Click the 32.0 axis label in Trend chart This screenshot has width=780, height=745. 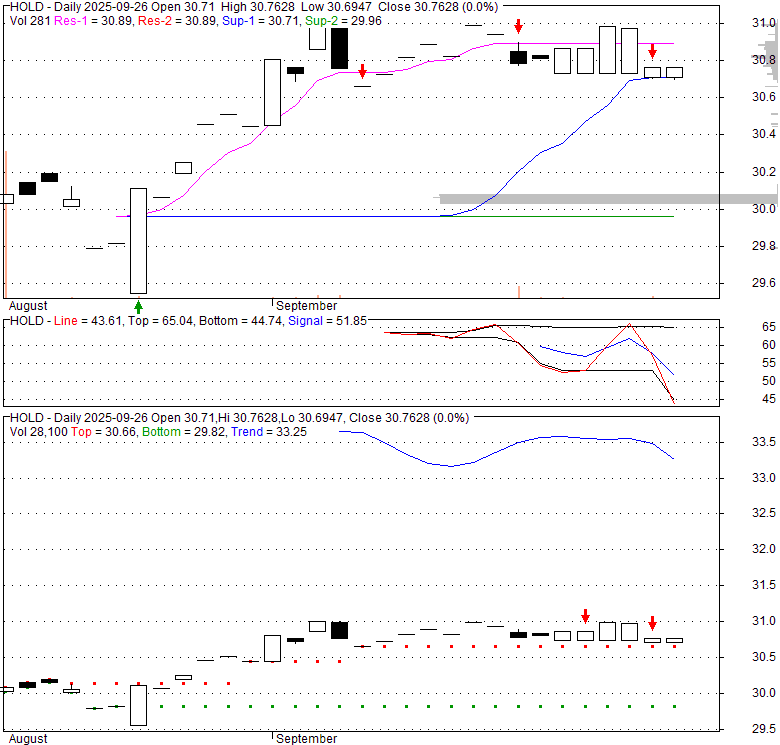point(764,549)
